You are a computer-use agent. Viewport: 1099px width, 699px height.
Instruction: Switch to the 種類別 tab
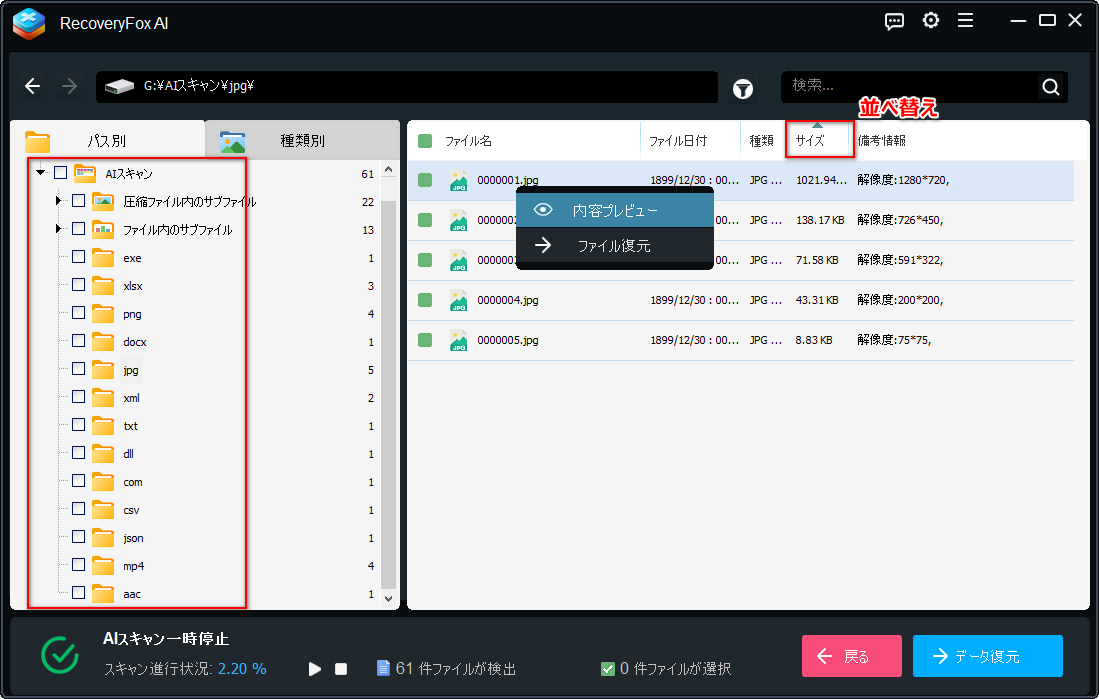[x=302, y=141]
